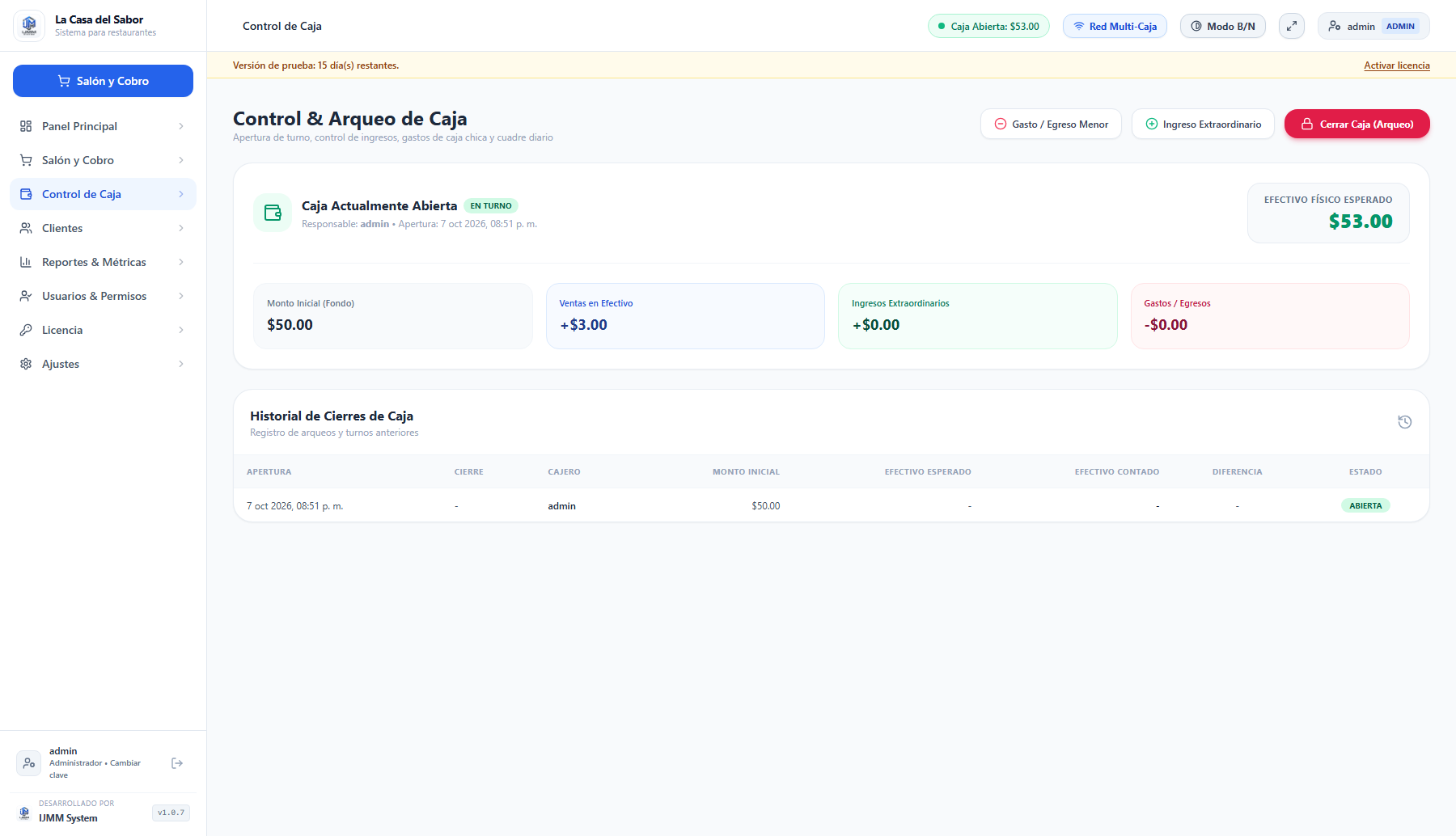Click the La Casa del Sabor logo icon
Image resolution: width=1456 pixels, height=836 pixels.
click(29, 26)
